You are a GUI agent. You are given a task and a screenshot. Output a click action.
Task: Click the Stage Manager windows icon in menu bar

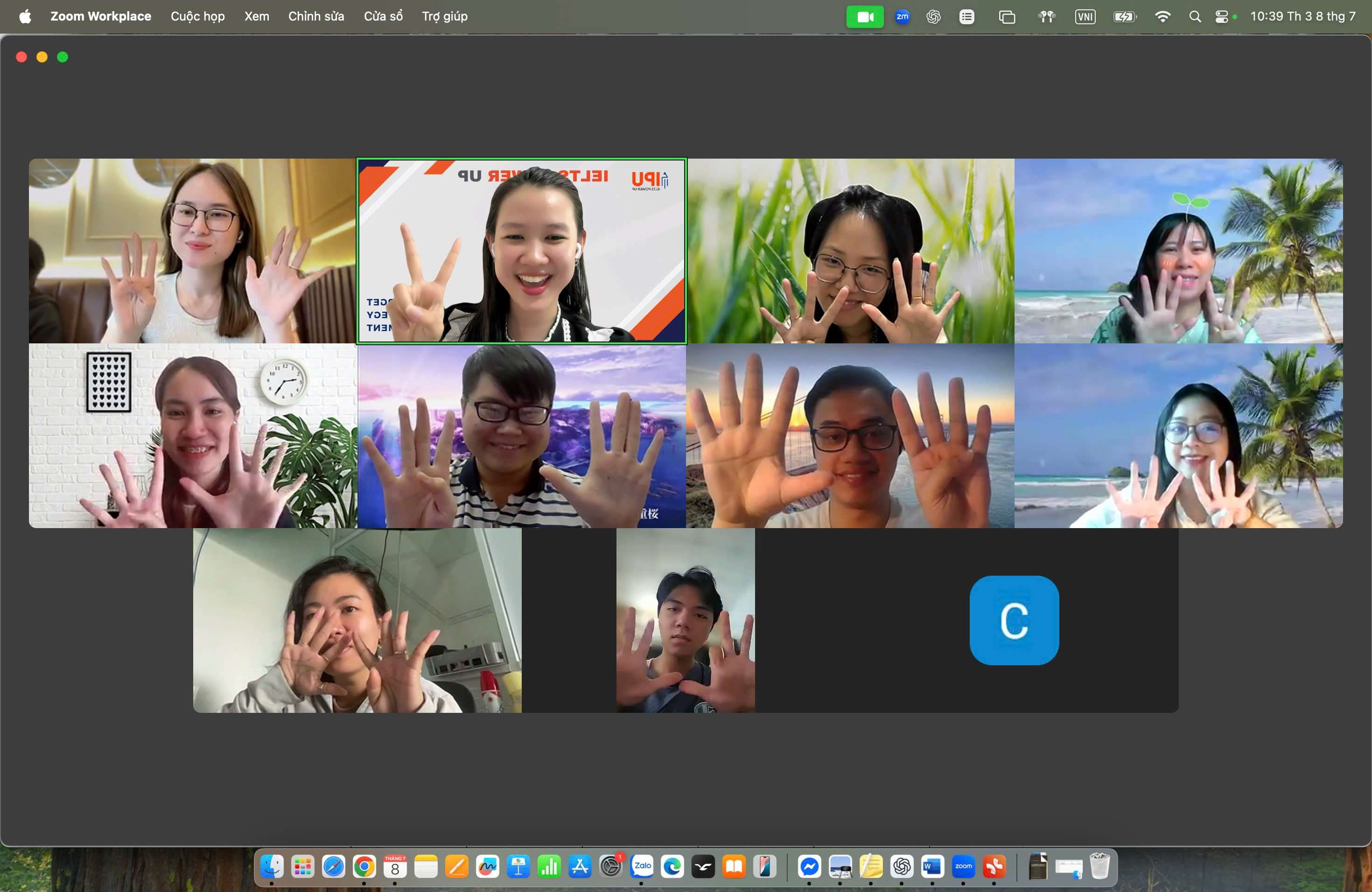(x=1007, y=17)
